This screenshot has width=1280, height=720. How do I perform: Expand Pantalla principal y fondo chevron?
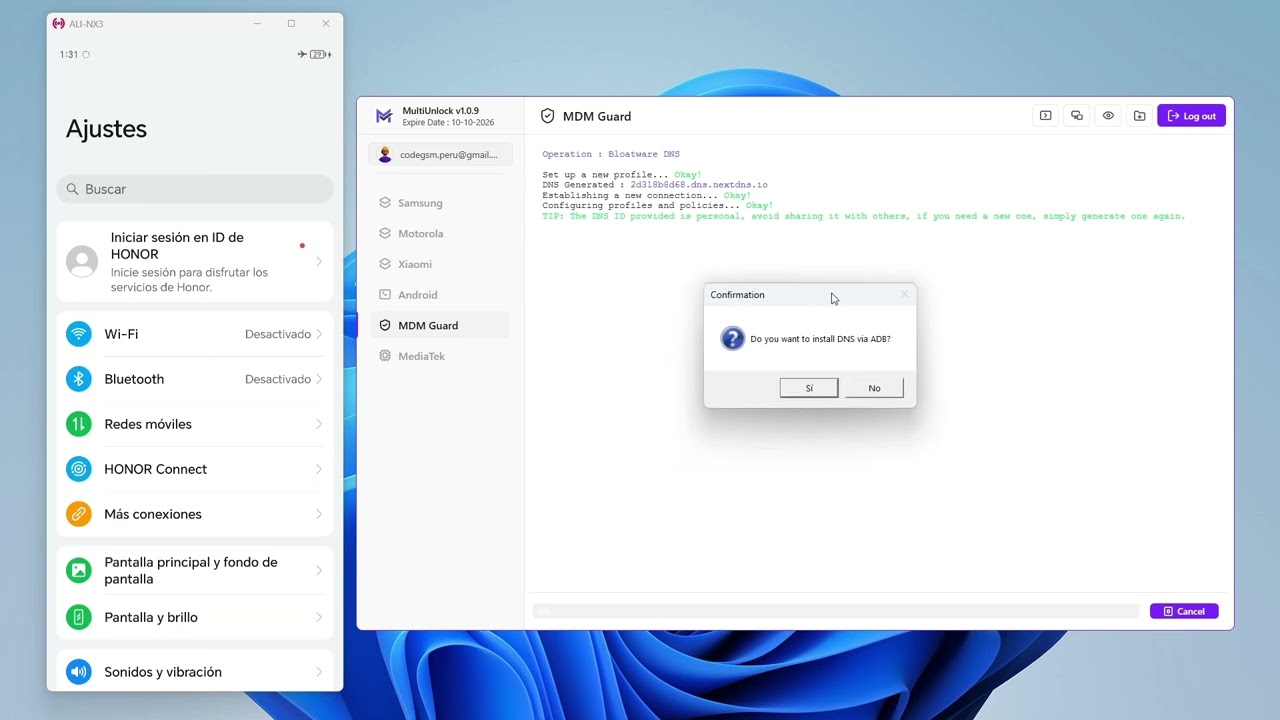click(x=319, y=570)
